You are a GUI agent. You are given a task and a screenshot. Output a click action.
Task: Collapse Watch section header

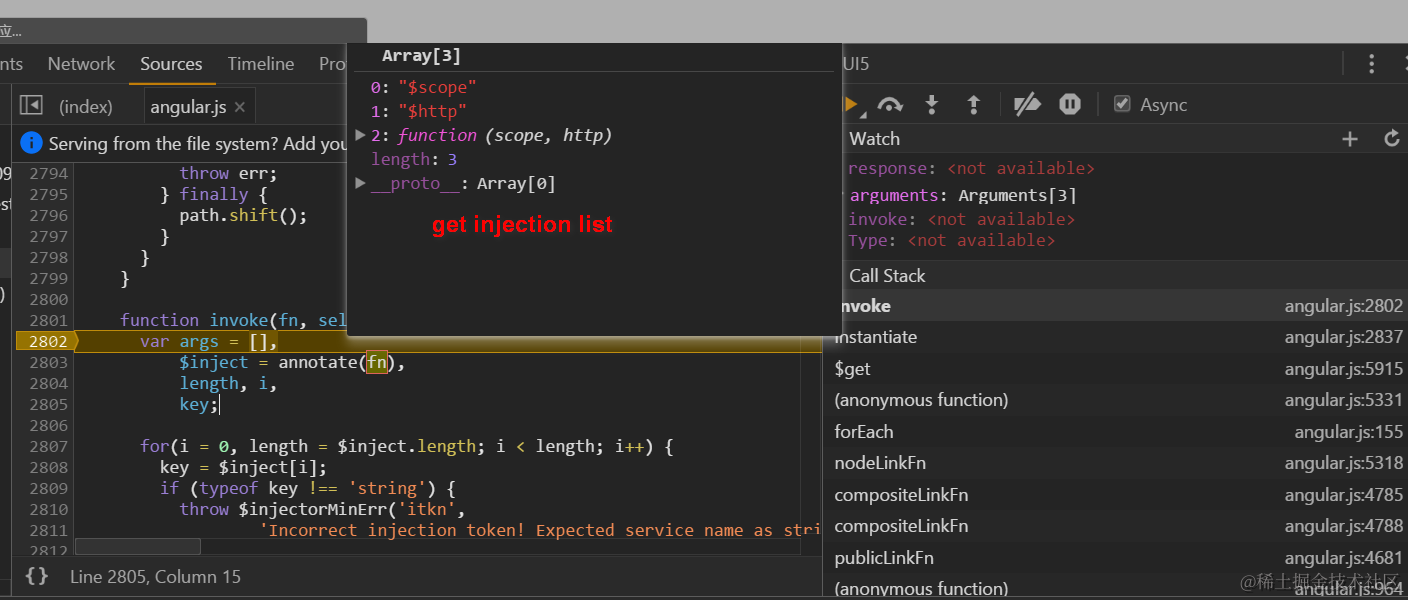(875, 139)
